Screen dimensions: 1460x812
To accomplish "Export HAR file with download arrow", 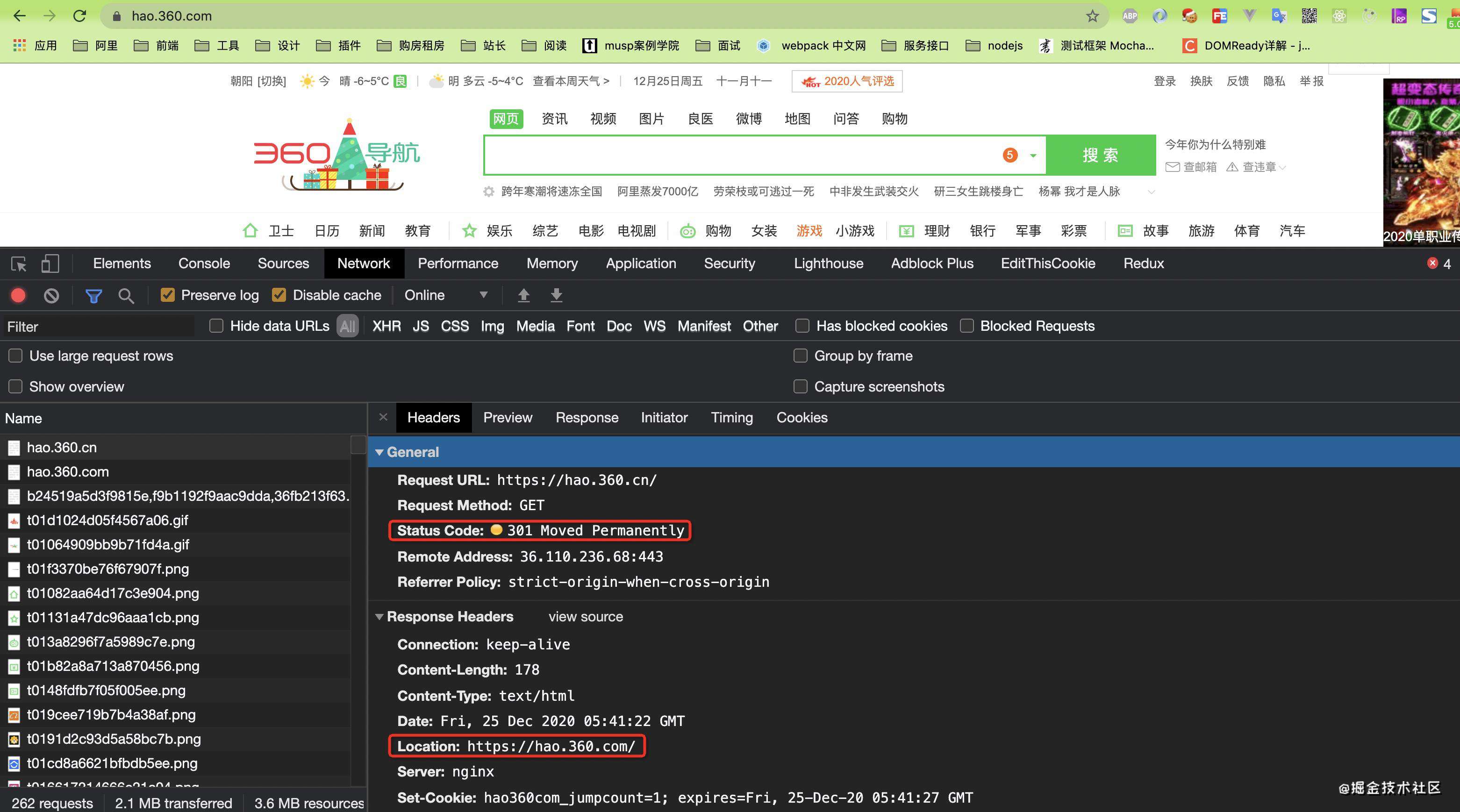I will tap(557, 295).
